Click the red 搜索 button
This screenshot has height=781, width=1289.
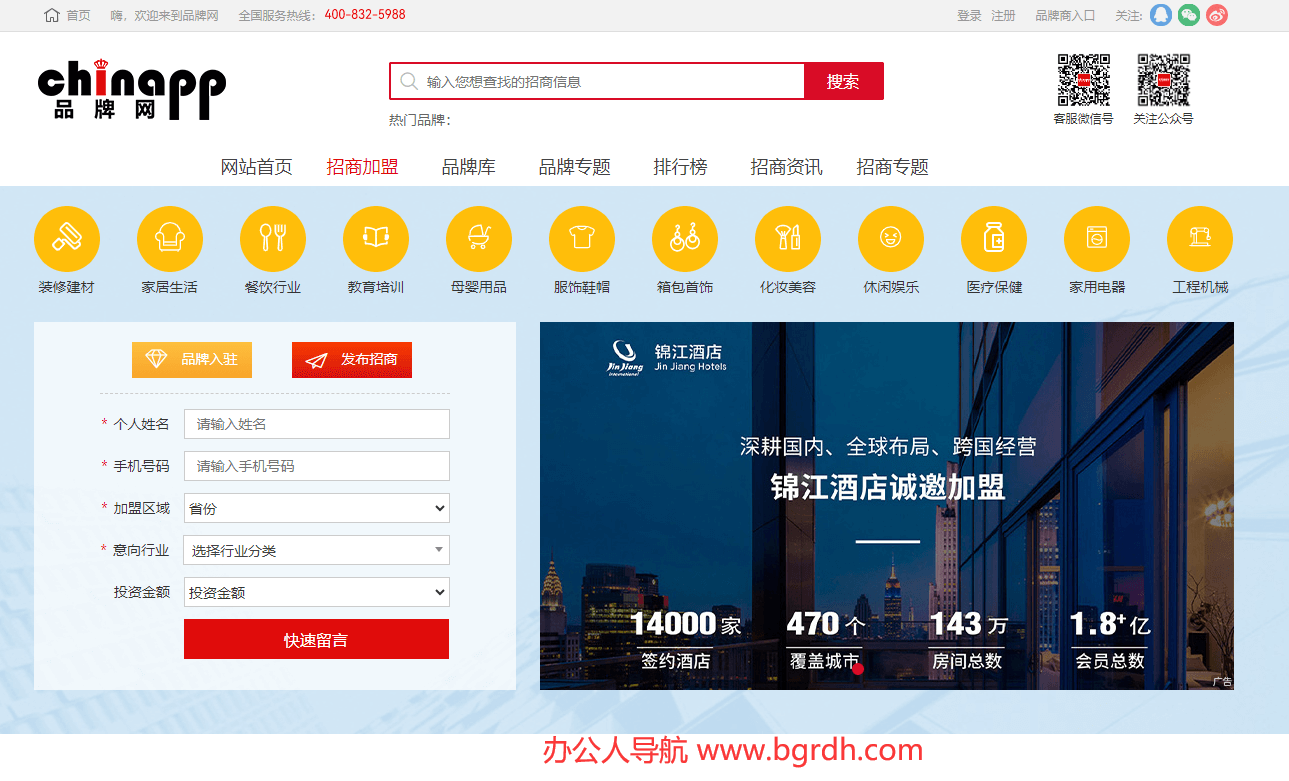tap(843, 81)
